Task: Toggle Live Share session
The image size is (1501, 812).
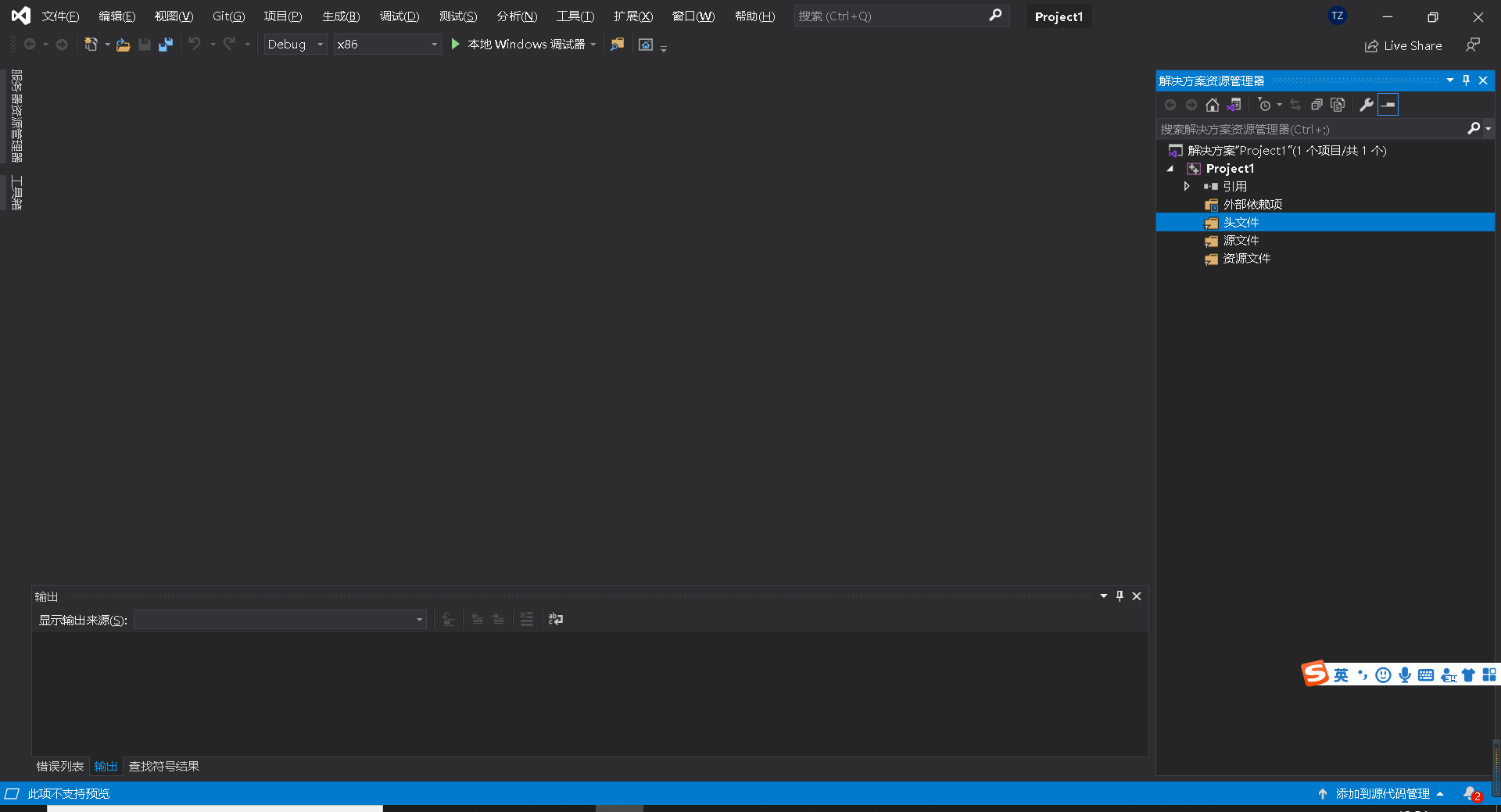Action: coord(1403,45)
